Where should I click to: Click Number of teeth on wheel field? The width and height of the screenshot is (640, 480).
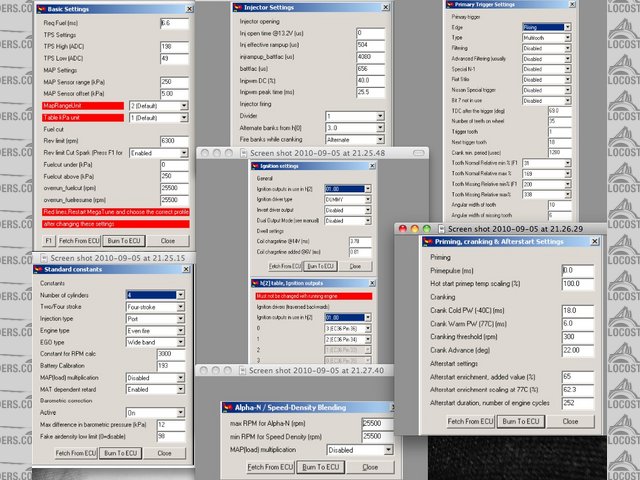point(560,121)
